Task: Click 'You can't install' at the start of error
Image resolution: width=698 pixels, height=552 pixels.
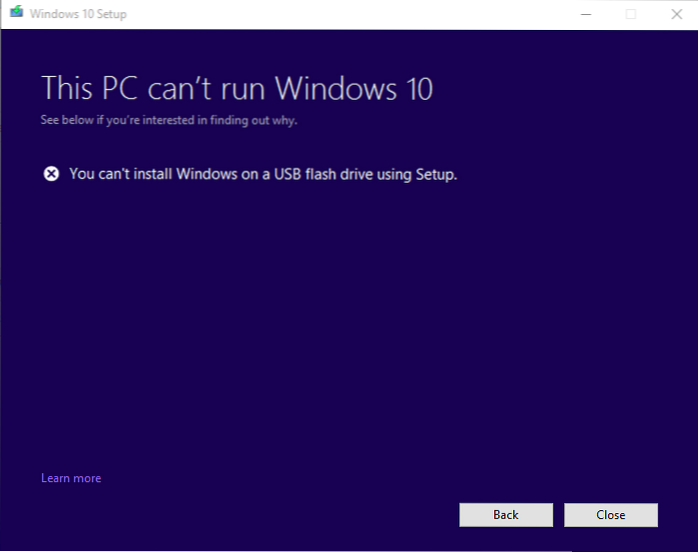Action: point(119,174)
